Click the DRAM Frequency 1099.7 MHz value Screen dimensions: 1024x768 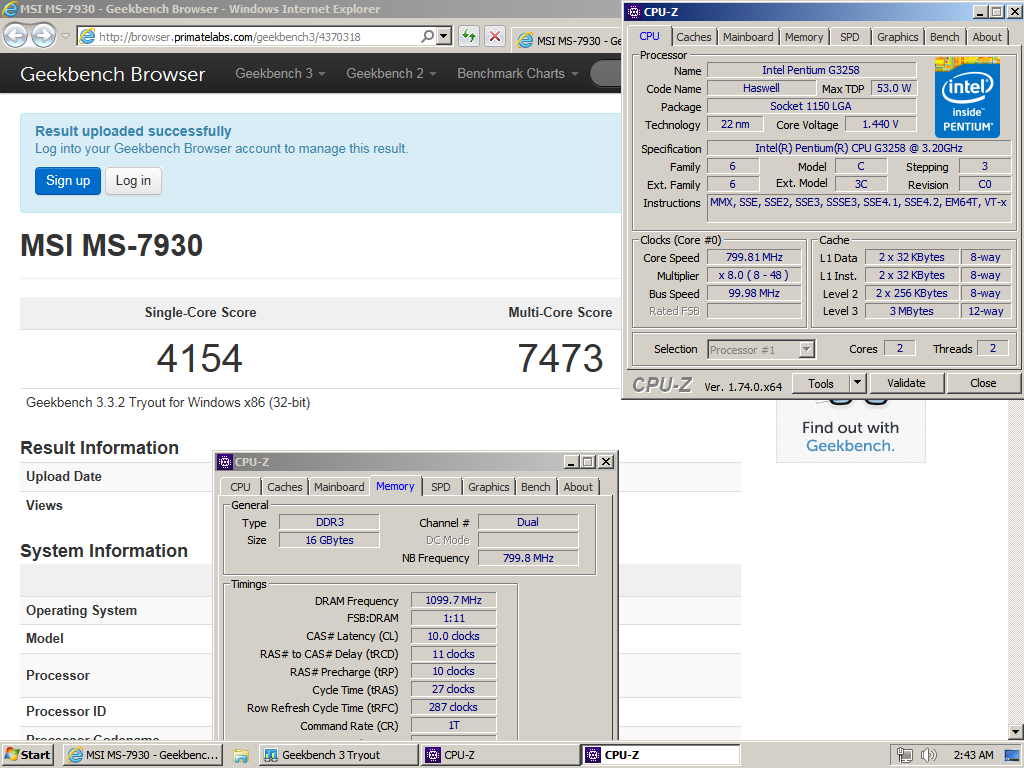coord(453,600)
